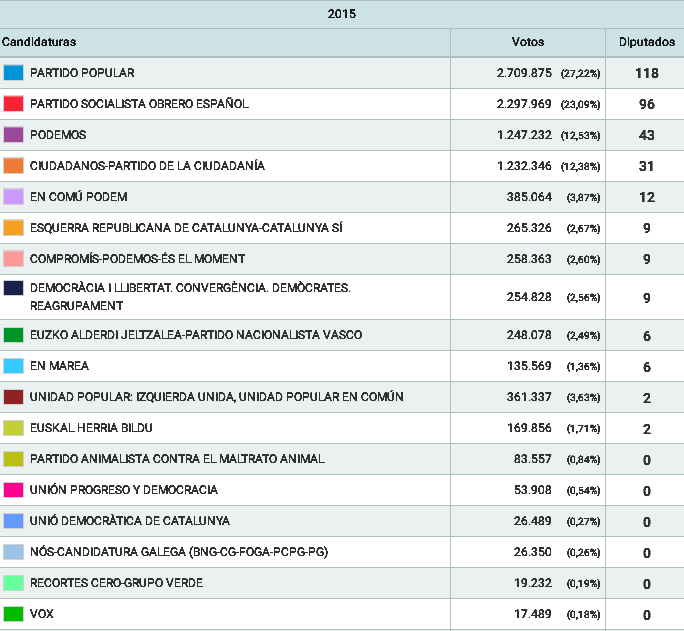Click the vote count 361.337
The height and width of the screenshot is (631, 684).
(x=529, y=397)
